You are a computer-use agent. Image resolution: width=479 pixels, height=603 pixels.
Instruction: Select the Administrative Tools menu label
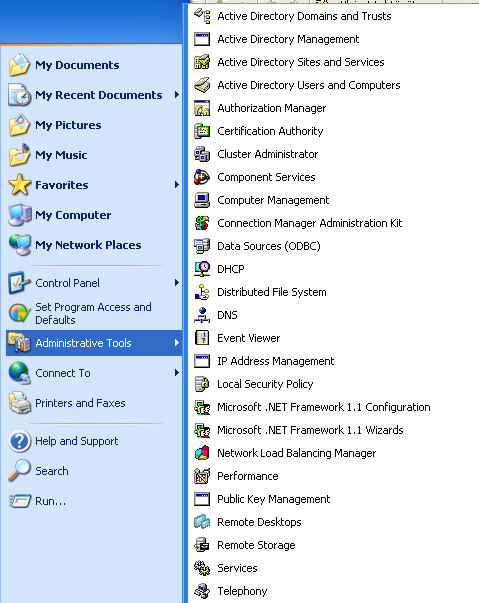(x=83, y=343)
